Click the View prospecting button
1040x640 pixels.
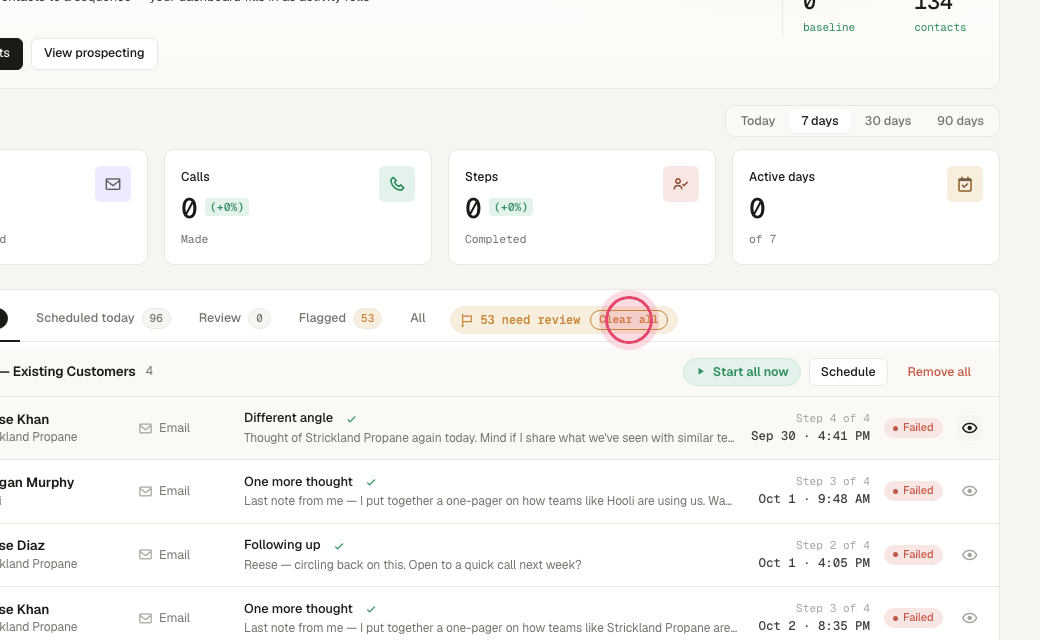(x=94, y=54)
